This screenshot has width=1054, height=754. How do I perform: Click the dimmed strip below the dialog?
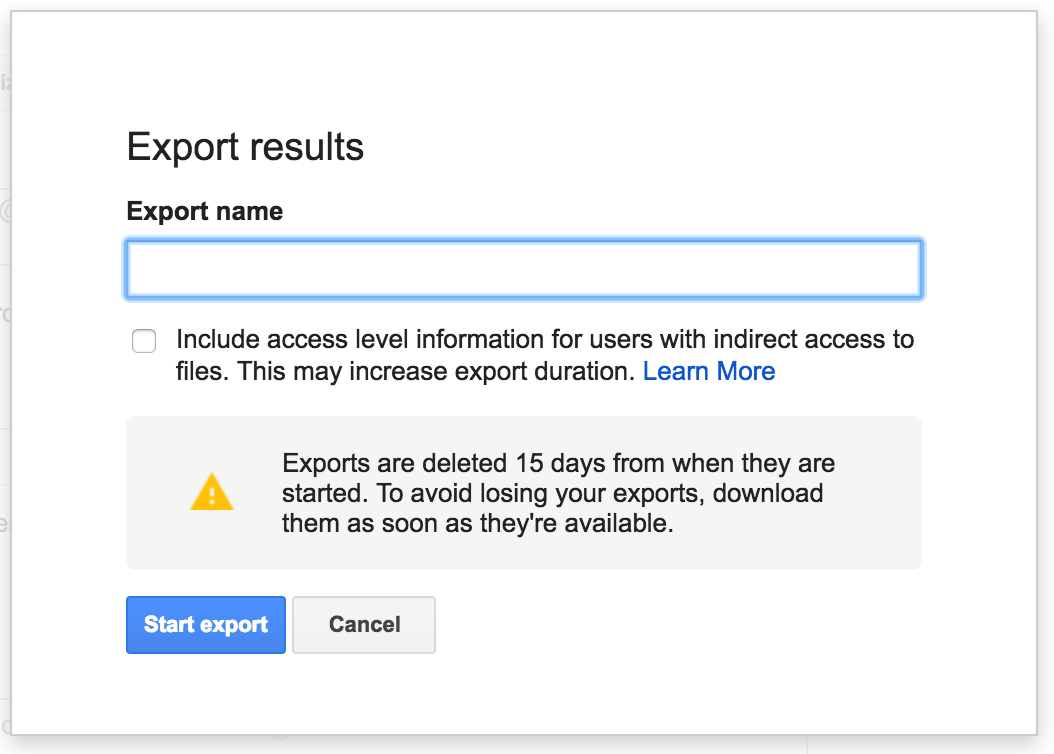tap(527, 745)
